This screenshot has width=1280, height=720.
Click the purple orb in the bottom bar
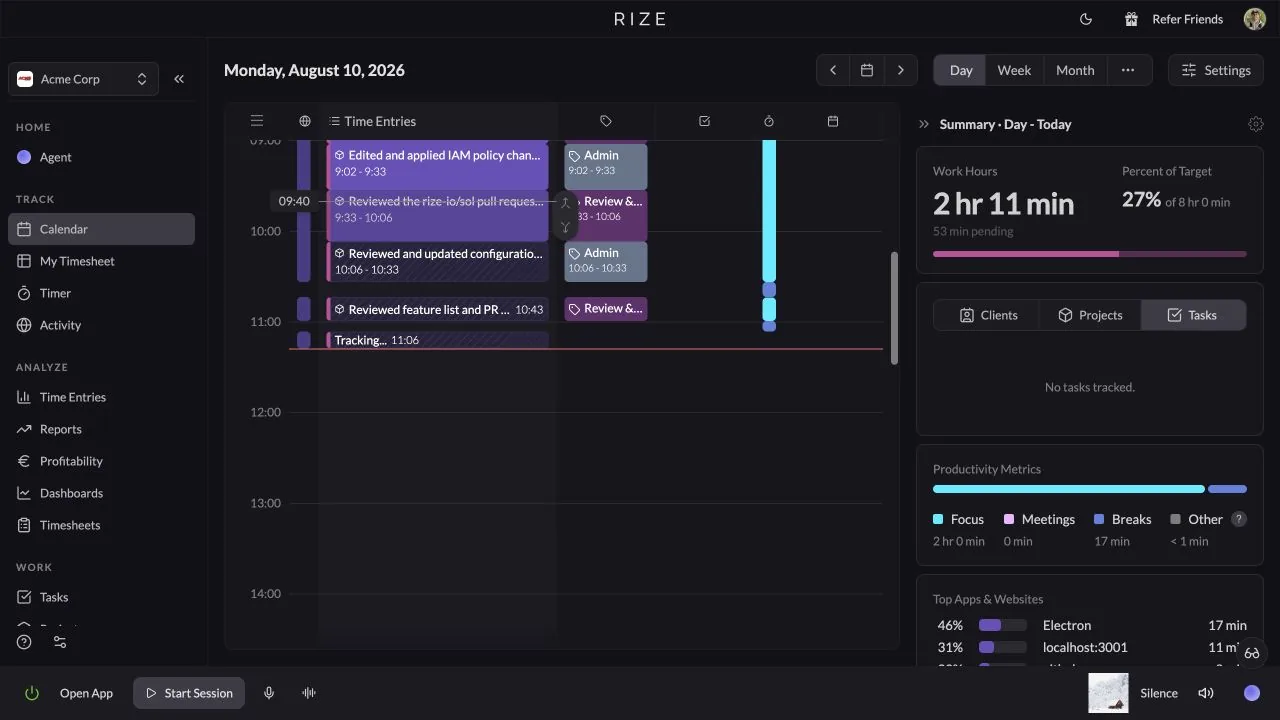(1252, 693)
